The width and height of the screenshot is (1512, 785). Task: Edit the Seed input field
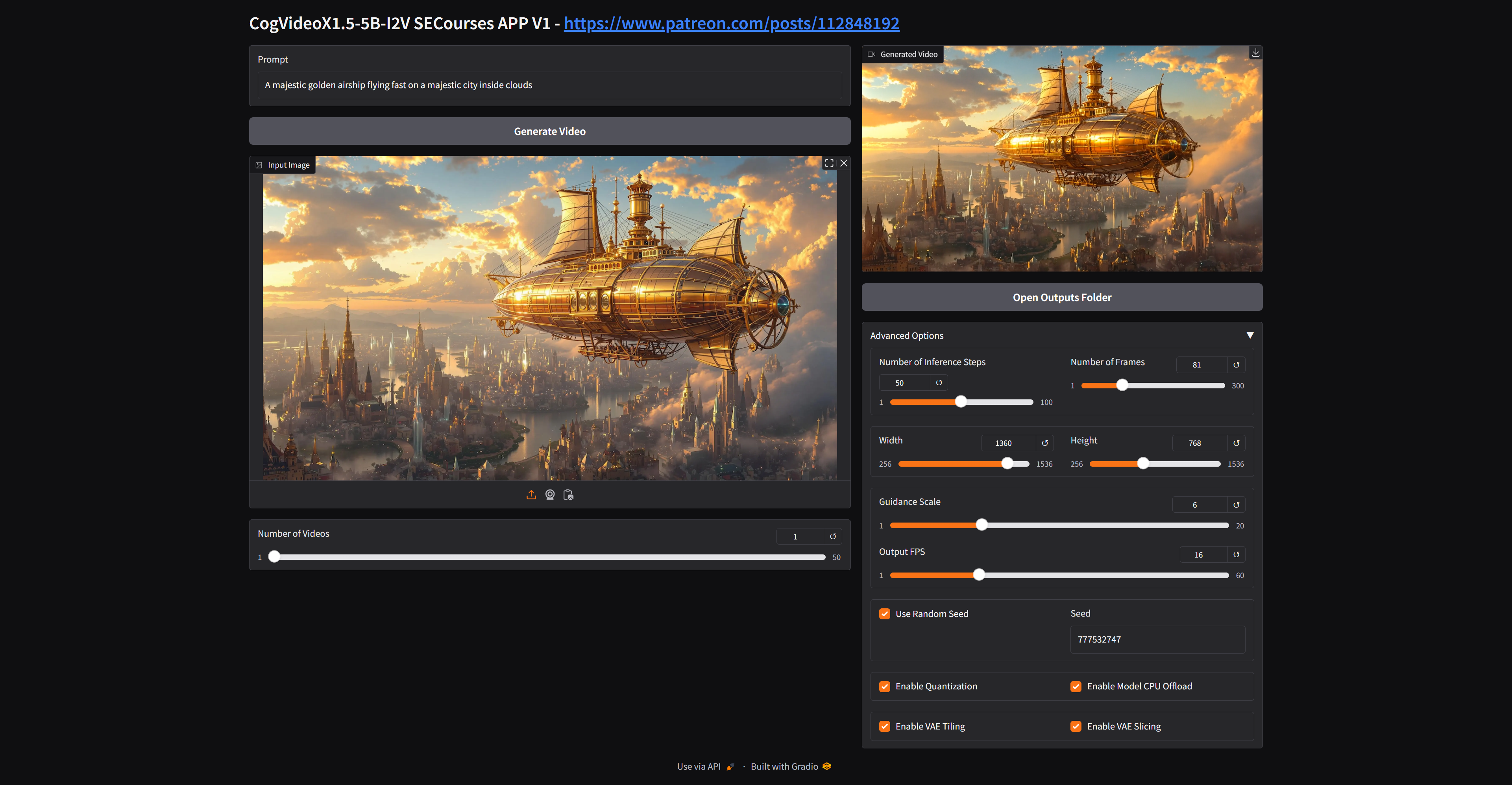1157,639
